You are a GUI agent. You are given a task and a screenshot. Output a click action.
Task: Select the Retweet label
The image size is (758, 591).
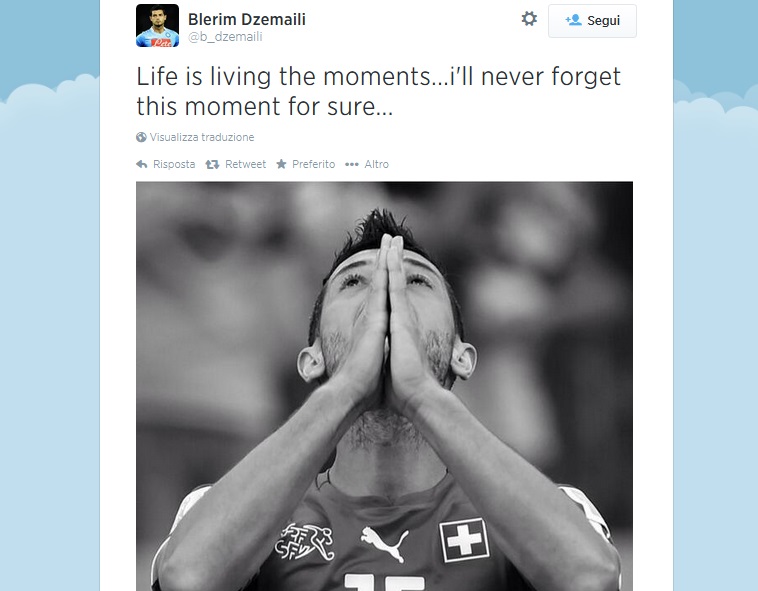[246, 164]
